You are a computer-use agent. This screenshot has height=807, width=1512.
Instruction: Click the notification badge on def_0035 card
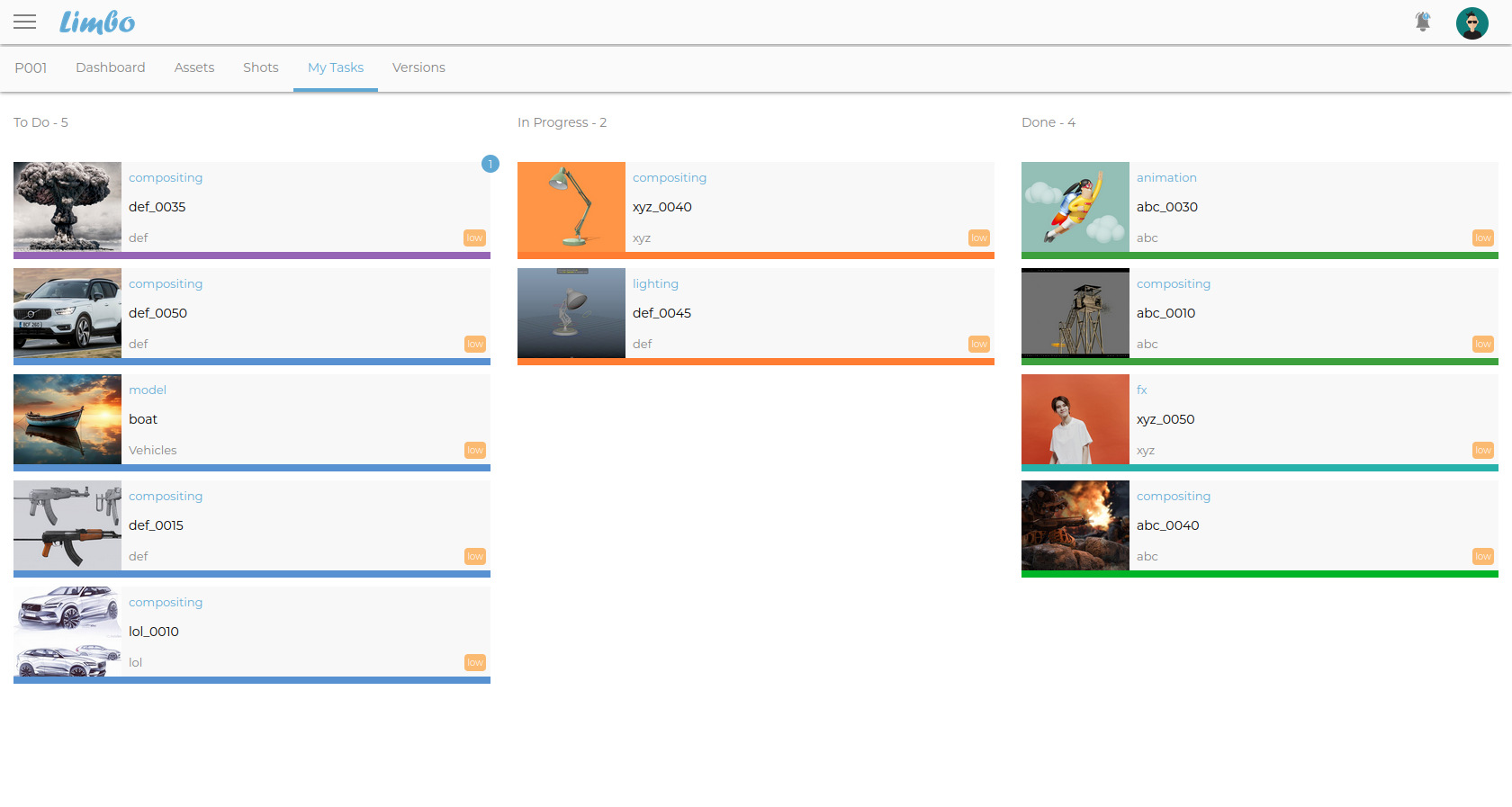[x=490, y=164]
